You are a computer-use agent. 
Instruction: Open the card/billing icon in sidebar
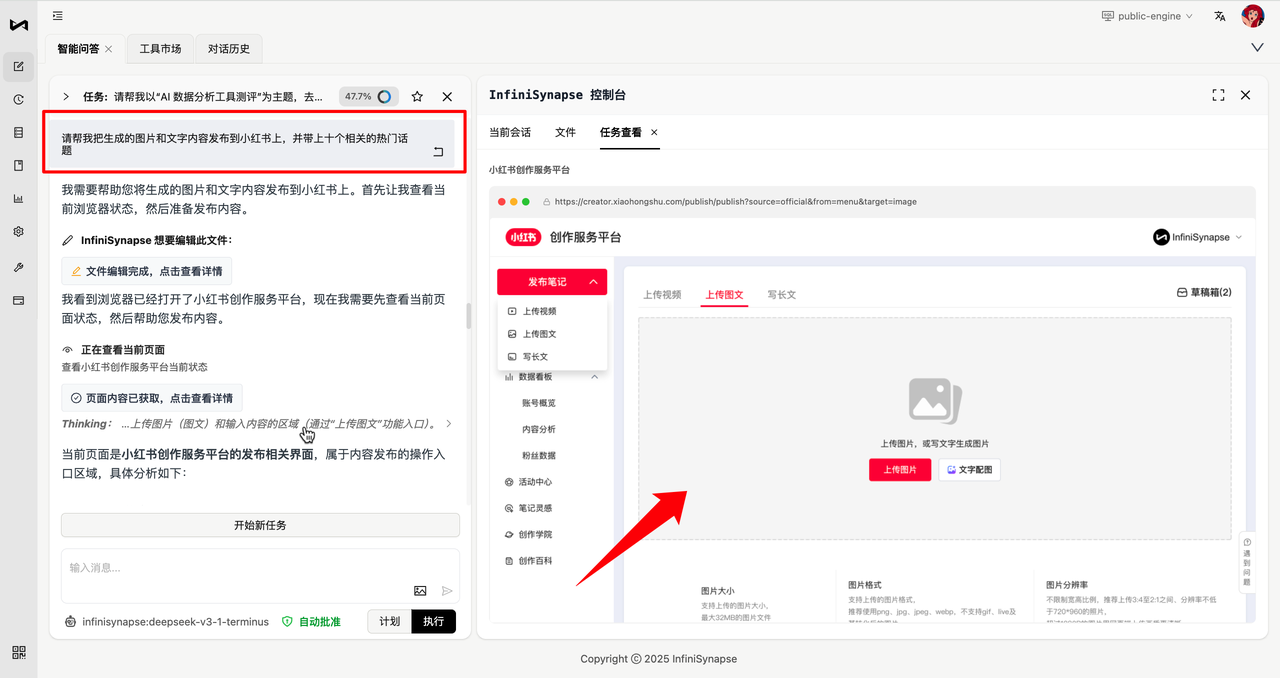18,300
